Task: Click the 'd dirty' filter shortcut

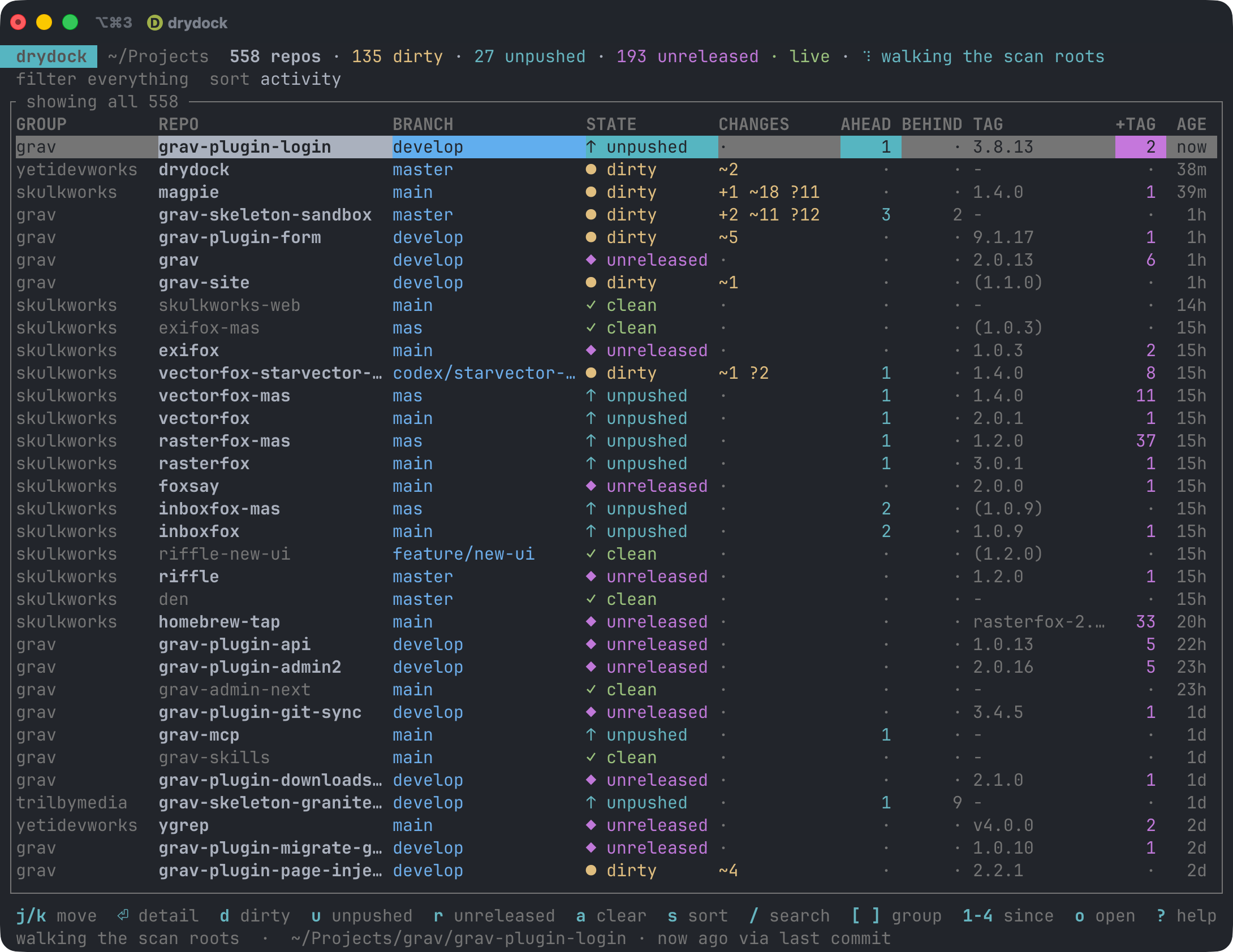Action: coord(255,916)
